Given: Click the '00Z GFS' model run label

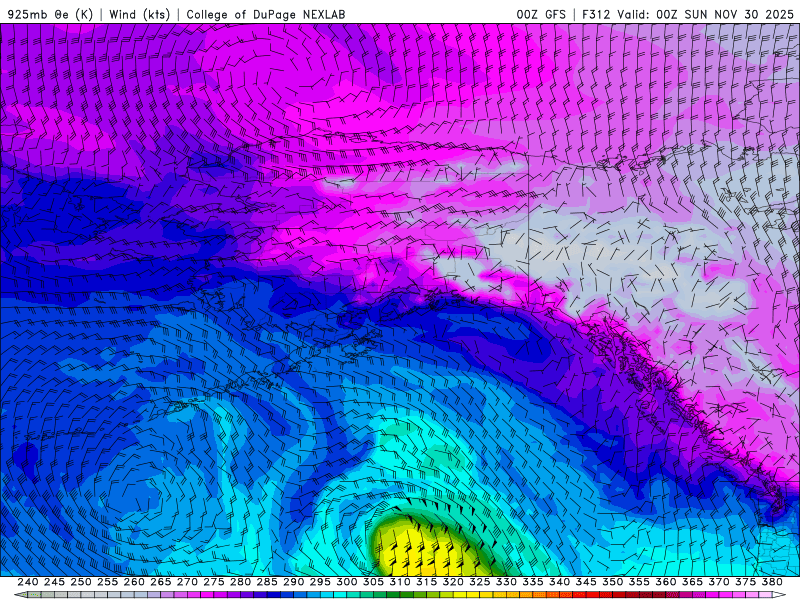Looking at the screenshot, I should (541, 14).
